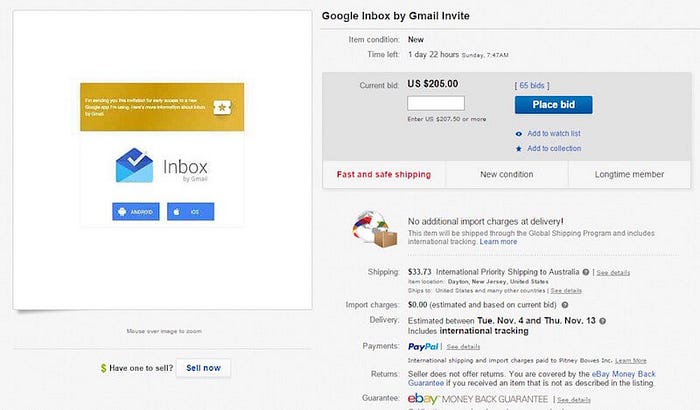Click the bid amount input field

[436, 103]
